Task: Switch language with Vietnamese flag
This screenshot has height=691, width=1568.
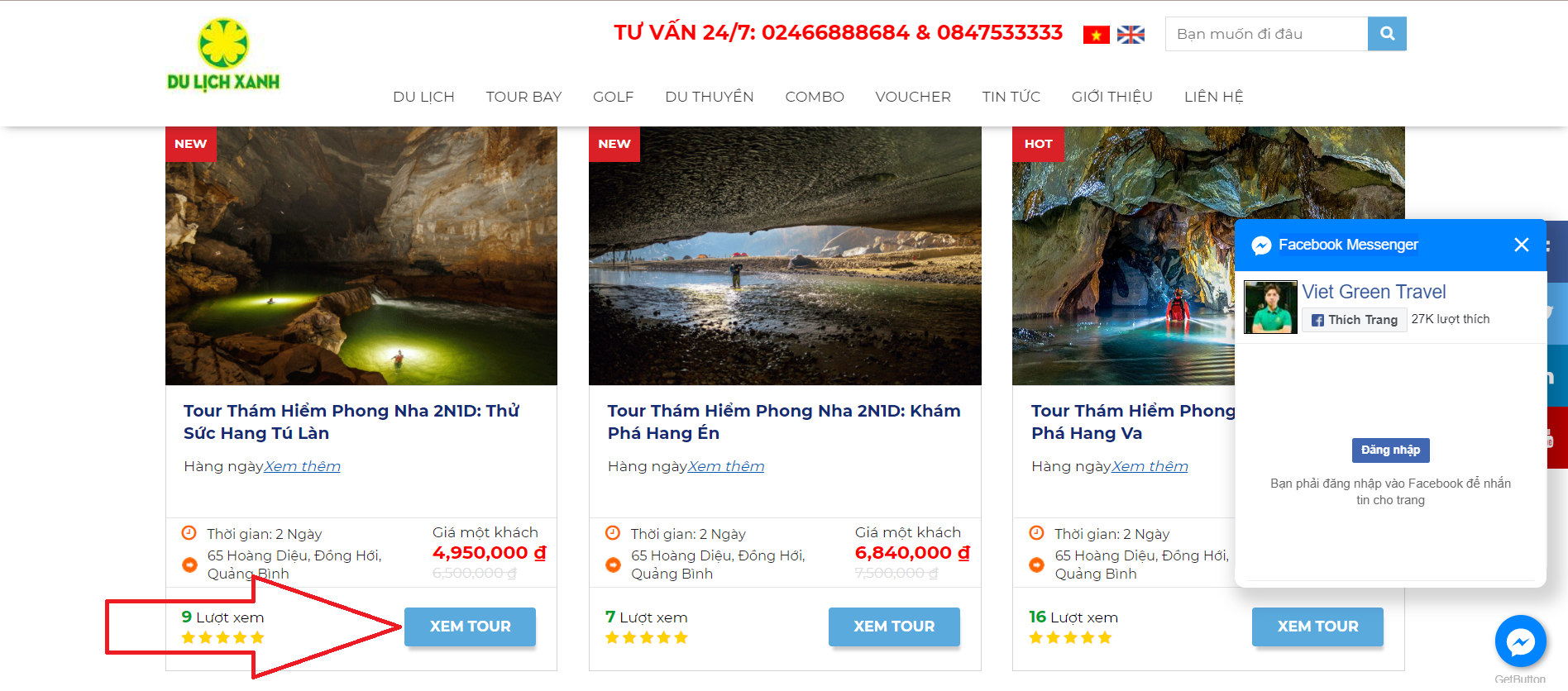Action: pos(1097,35)
